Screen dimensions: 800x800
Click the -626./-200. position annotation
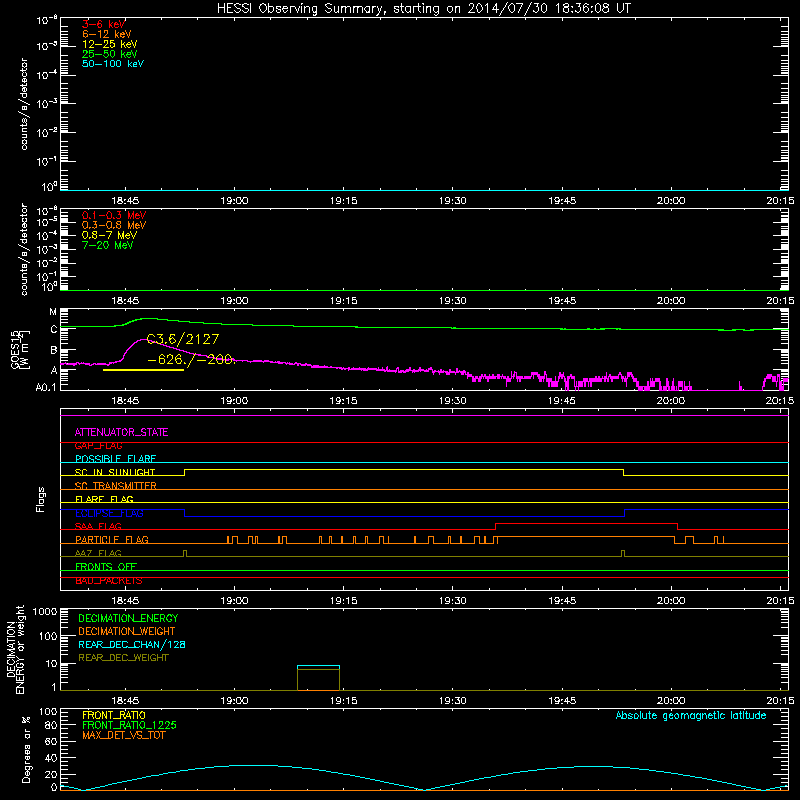click(191, 360)
